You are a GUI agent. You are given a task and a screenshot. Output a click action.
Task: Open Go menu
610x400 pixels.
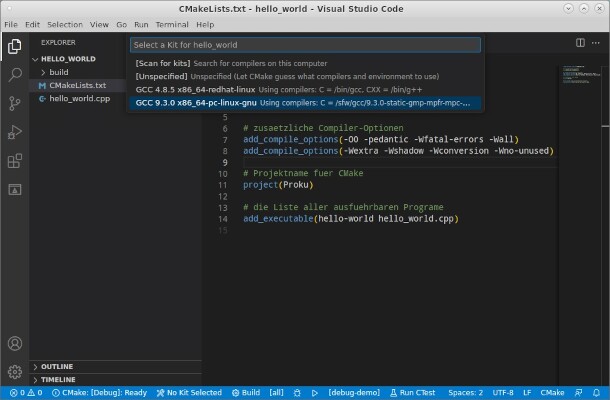tap(121, 25)
